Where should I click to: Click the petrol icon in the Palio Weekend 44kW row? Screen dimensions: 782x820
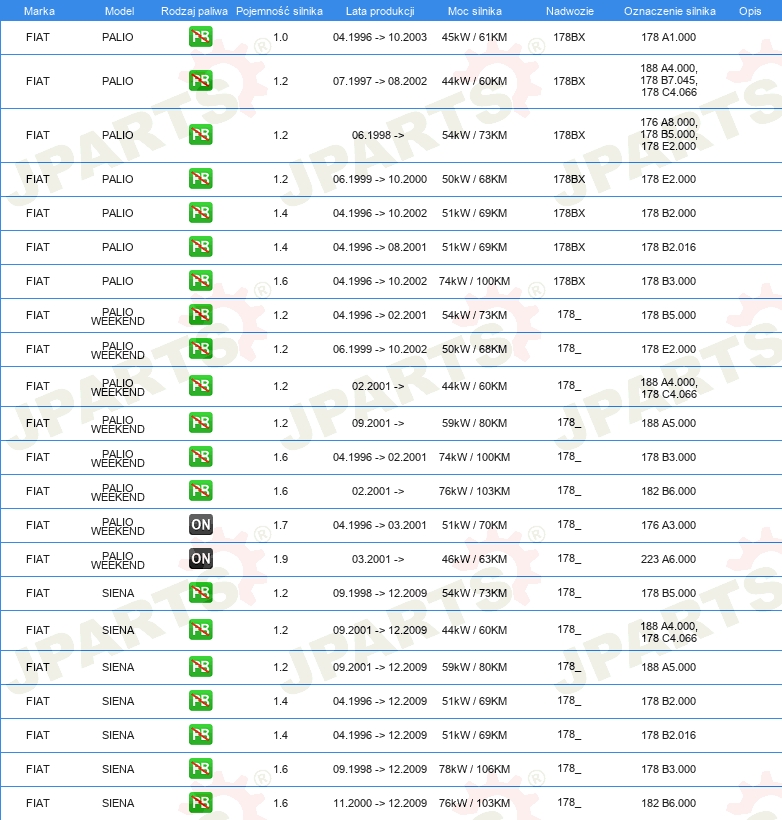[200, 385]
